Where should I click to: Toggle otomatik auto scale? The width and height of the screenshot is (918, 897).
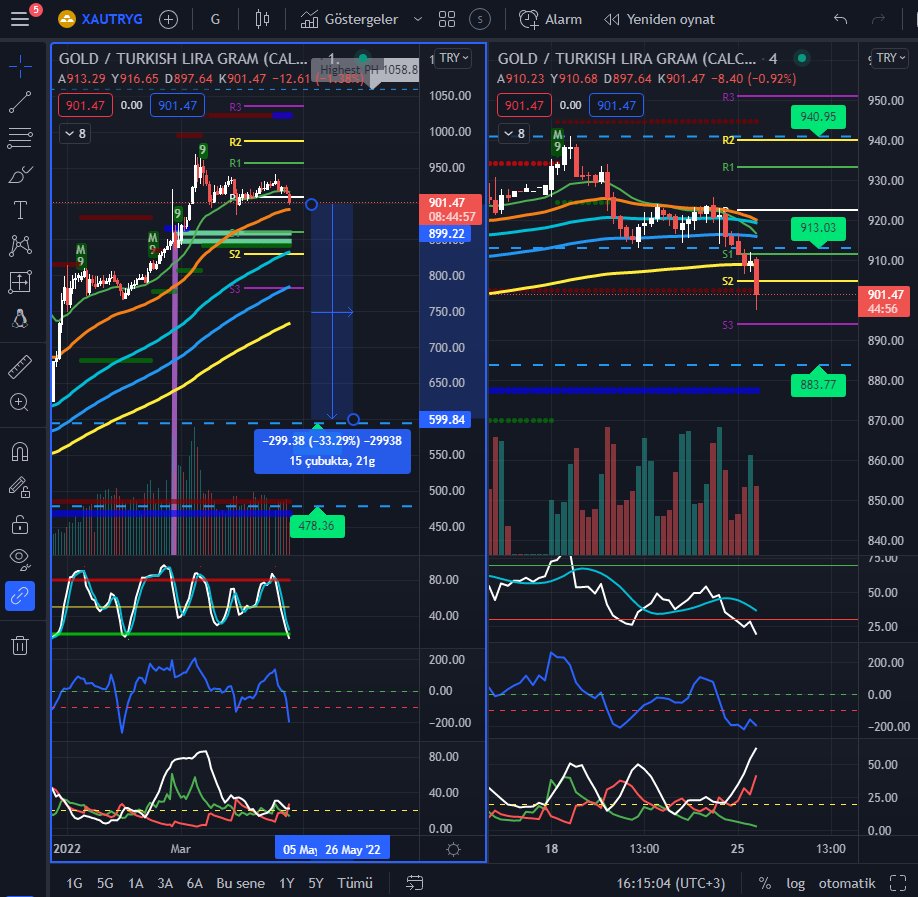847,883
